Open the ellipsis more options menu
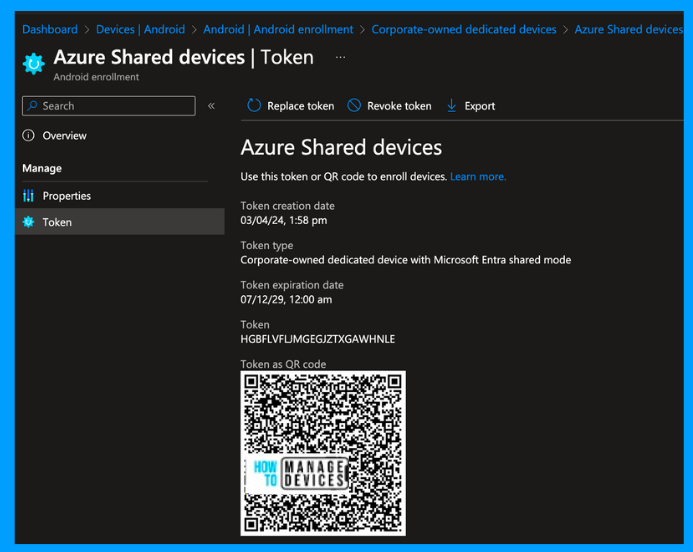 (x=340, y=57)
